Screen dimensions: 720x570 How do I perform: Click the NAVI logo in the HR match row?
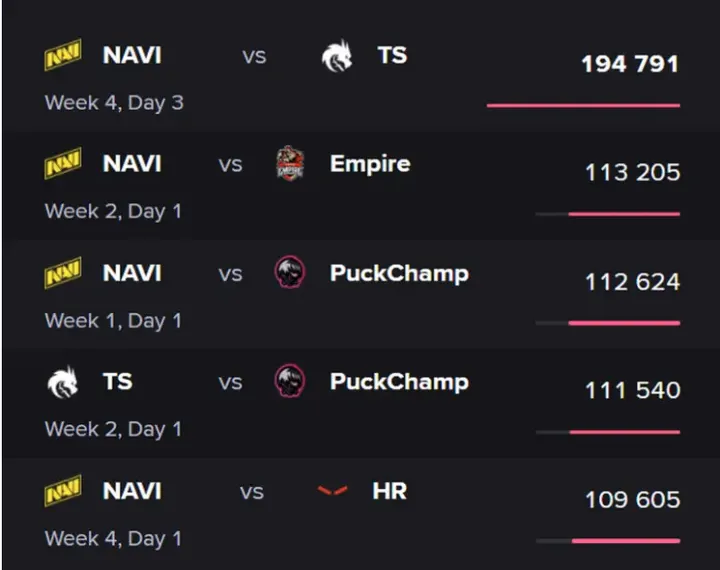click(63, 491)
